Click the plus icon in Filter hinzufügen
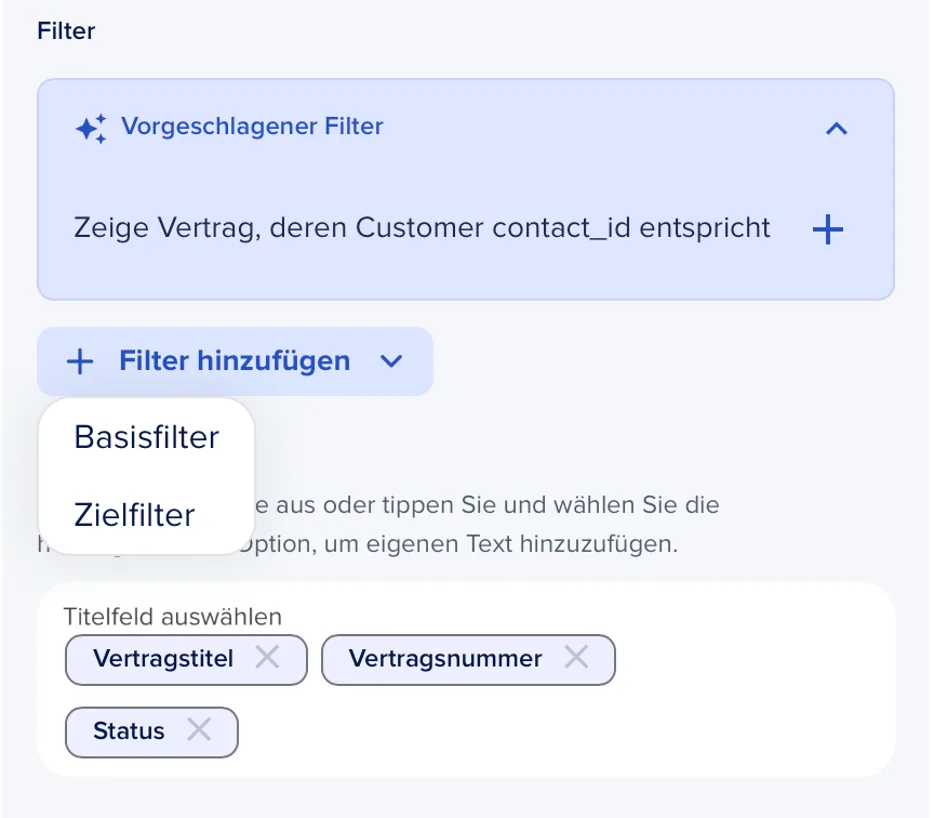 (x=80, y=362)
